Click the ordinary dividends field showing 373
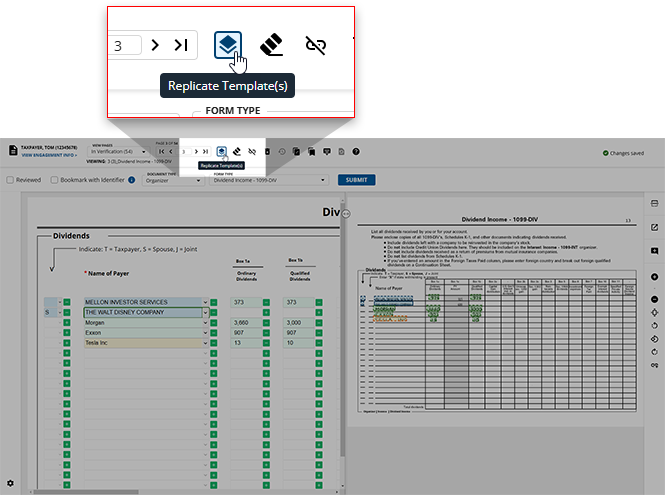 (246, 302)
